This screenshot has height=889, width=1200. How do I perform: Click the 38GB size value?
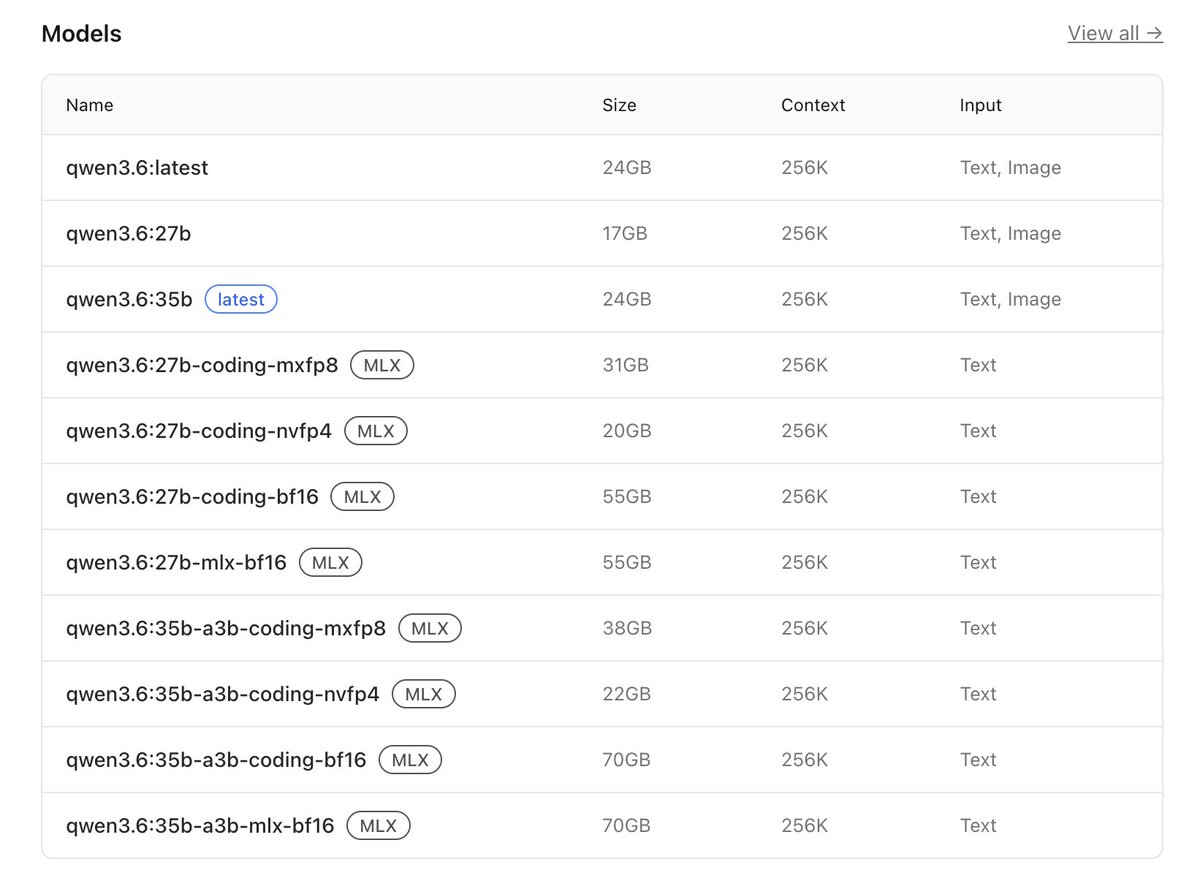(x=627, y=629)
